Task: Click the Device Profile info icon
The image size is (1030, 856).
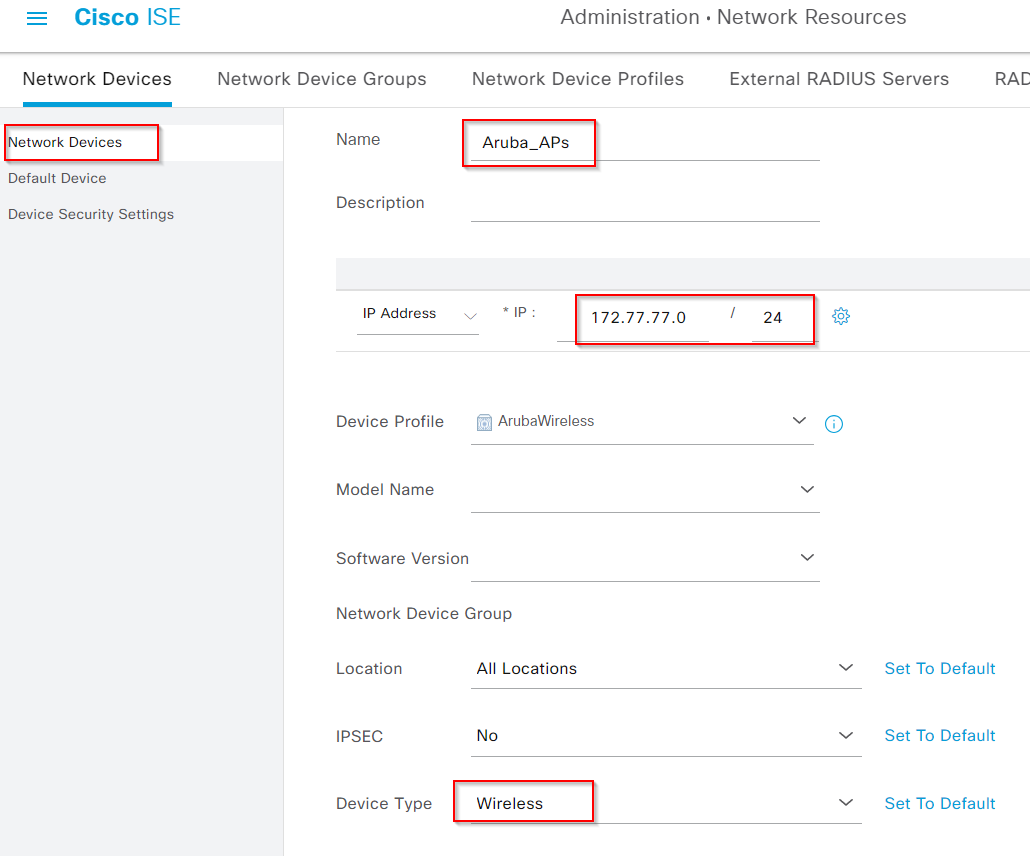Action: click(834, 424)
